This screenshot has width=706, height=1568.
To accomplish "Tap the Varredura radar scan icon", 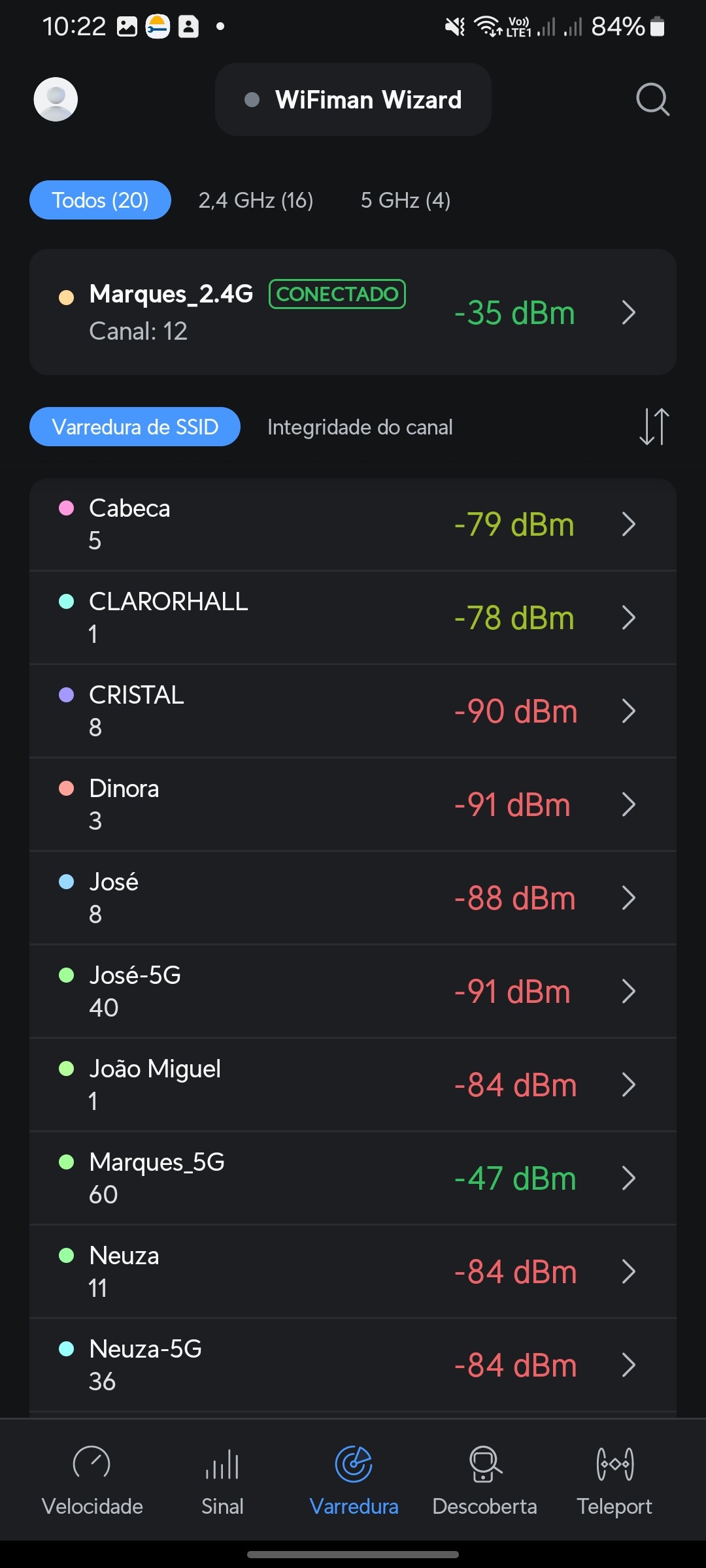I will click(354, 1463).
